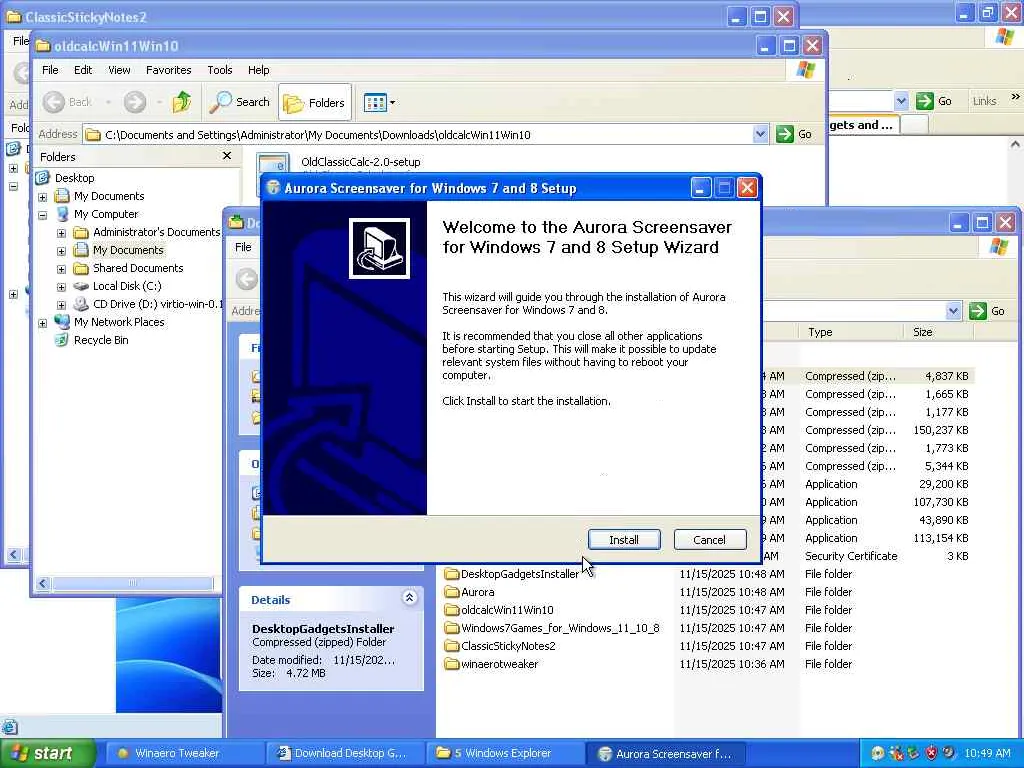The image size is (1024, 768).
Task: Select OldClassicCalc-2.0-setup file
Action: (x=360, y=162)
